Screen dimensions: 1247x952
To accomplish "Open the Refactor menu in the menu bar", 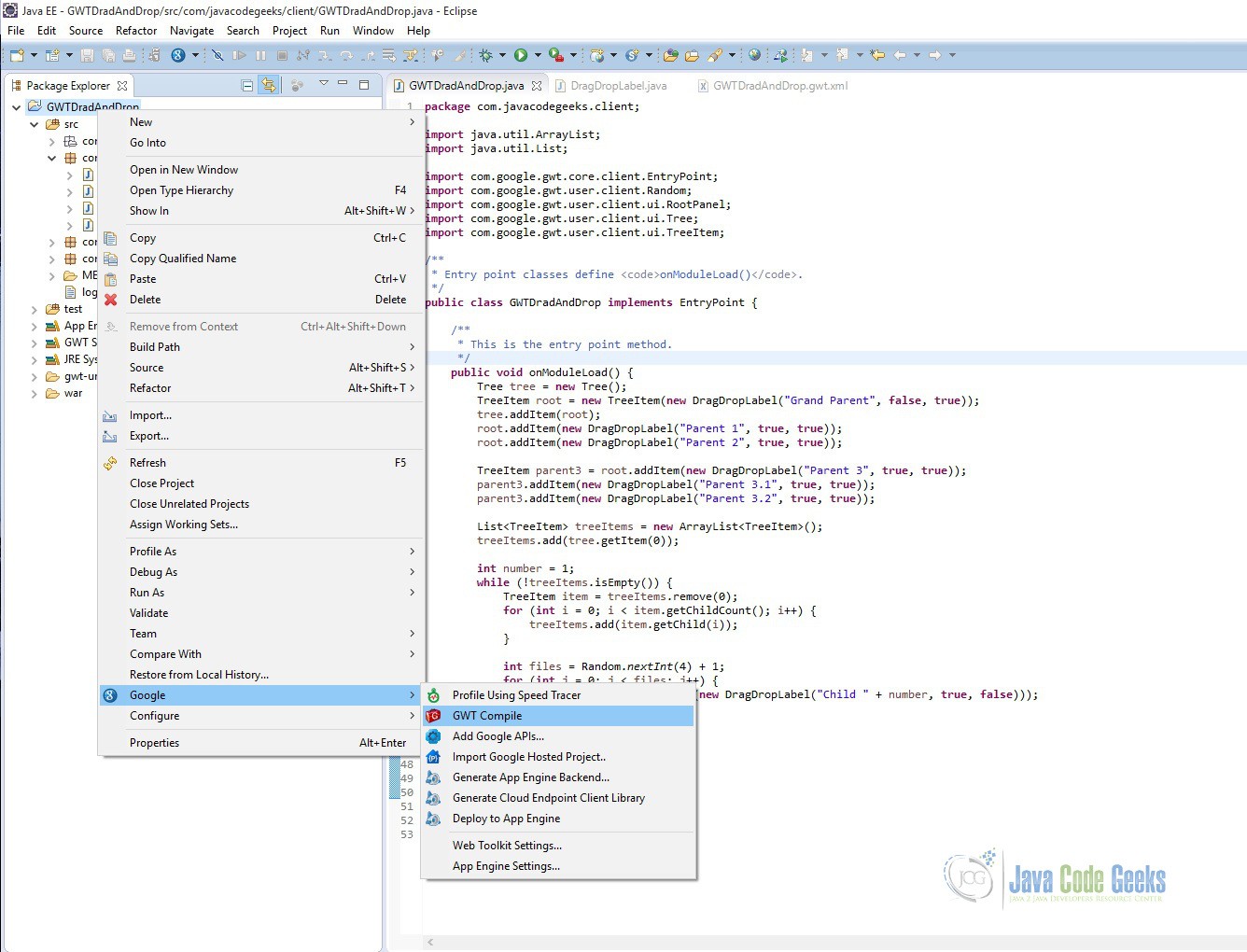I will (136, 30).
